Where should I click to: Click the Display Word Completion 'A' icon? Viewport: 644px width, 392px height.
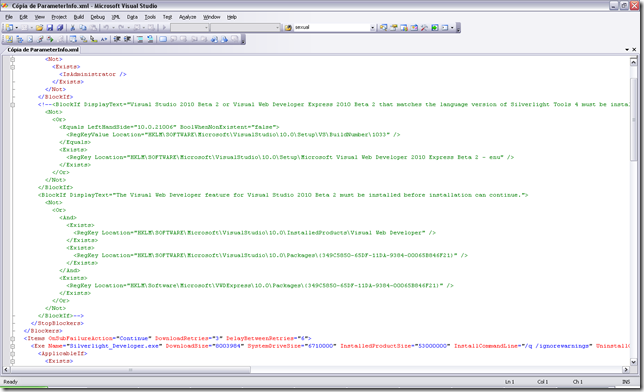pyautogui.click(x=104, y=39)
